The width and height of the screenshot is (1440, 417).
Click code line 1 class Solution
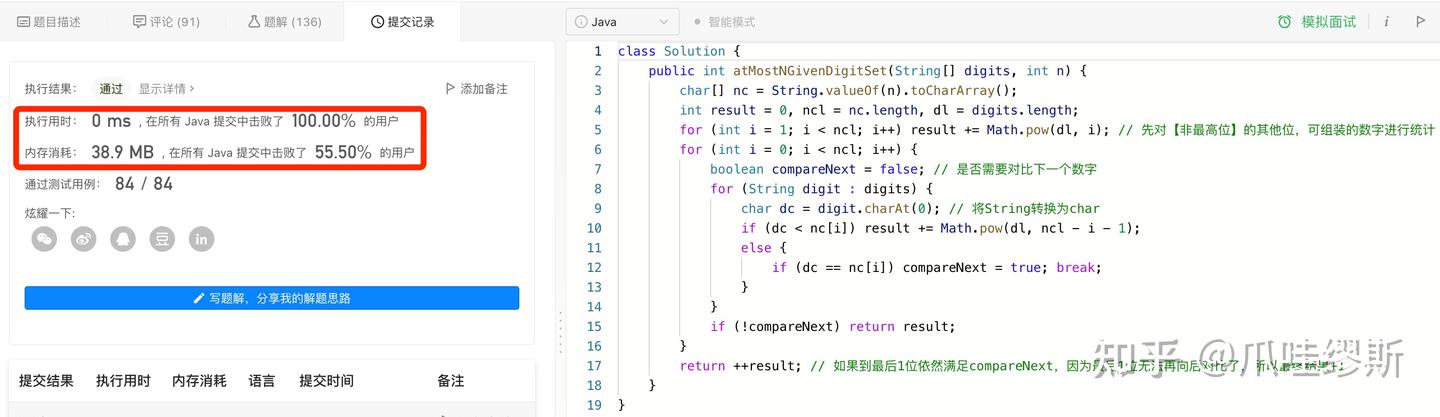coord(679,51)
